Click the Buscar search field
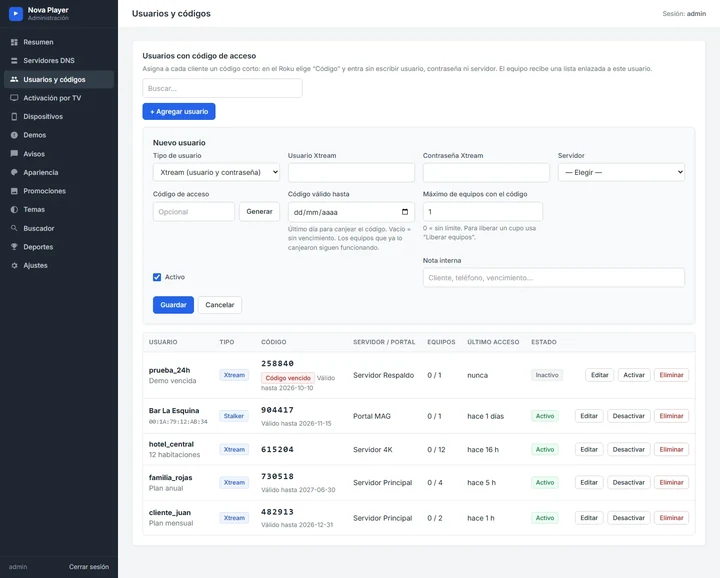The image size is (720, 578). tap(222, 88)
